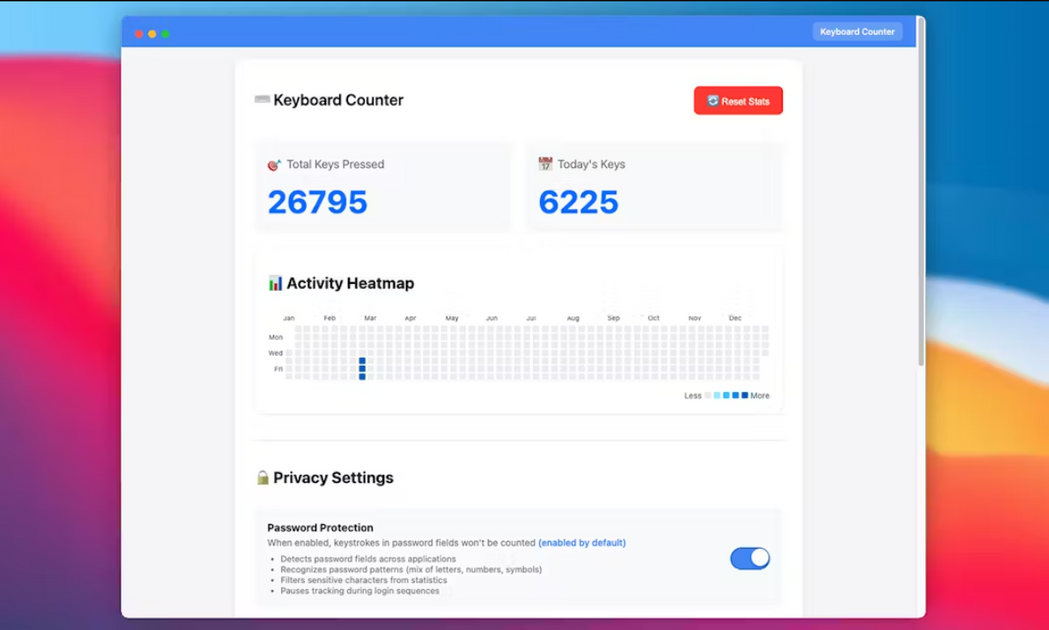Select the lightest legend swatch next to Less
The image size is (1049, 630).
click(707, 395)
